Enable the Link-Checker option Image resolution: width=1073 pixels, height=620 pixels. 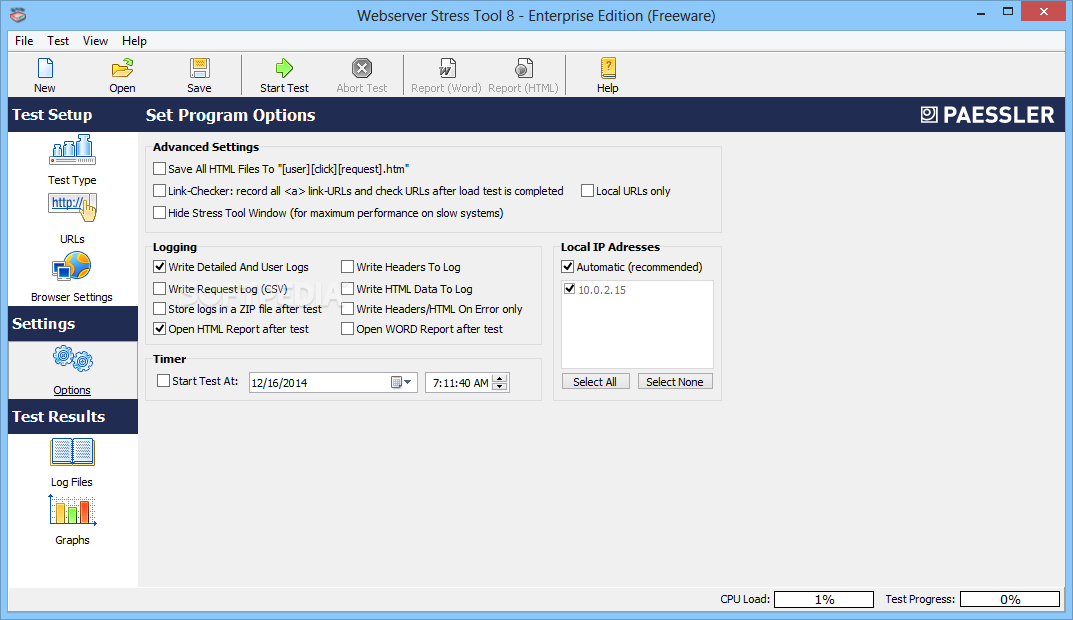pos(159,190)
